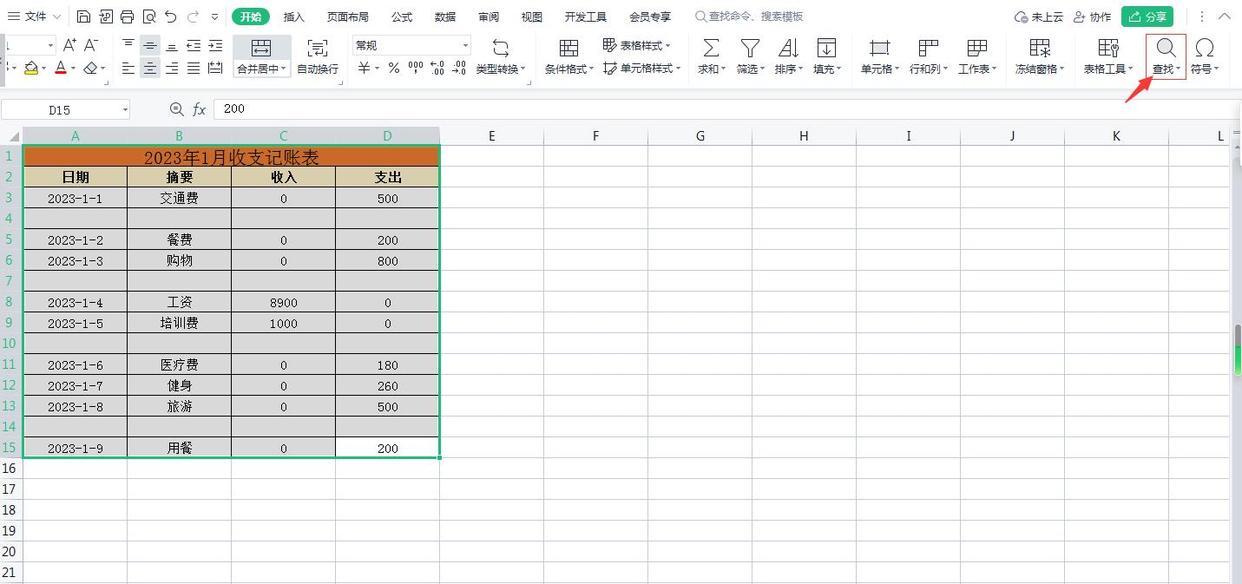Align text to top of cell
Viewport: 1242px width, 584px height.
click(128, 45)
